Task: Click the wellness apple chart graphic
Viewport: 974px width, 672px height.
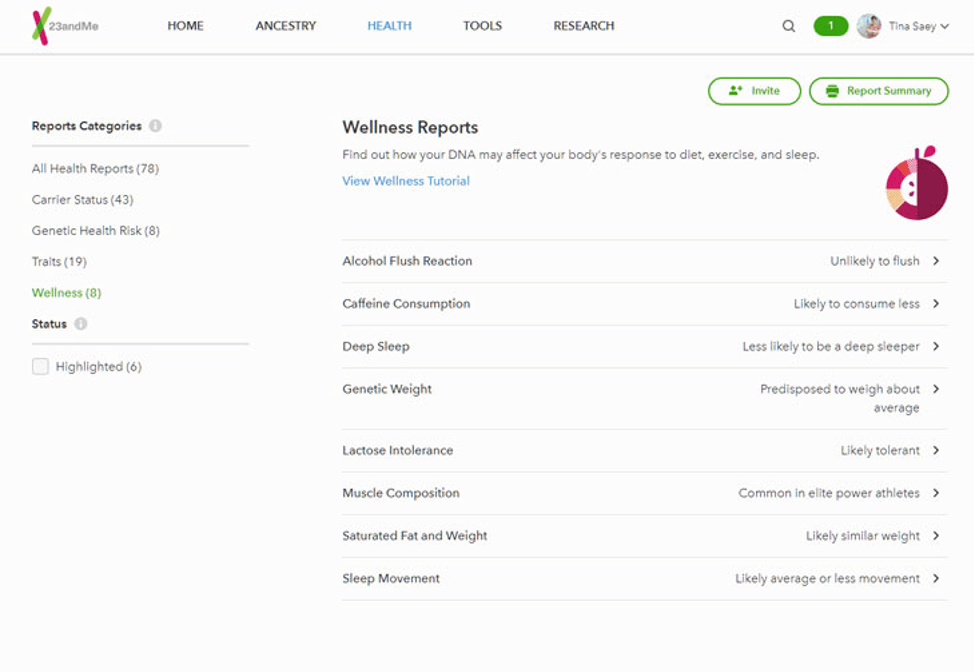Action: 917,185
